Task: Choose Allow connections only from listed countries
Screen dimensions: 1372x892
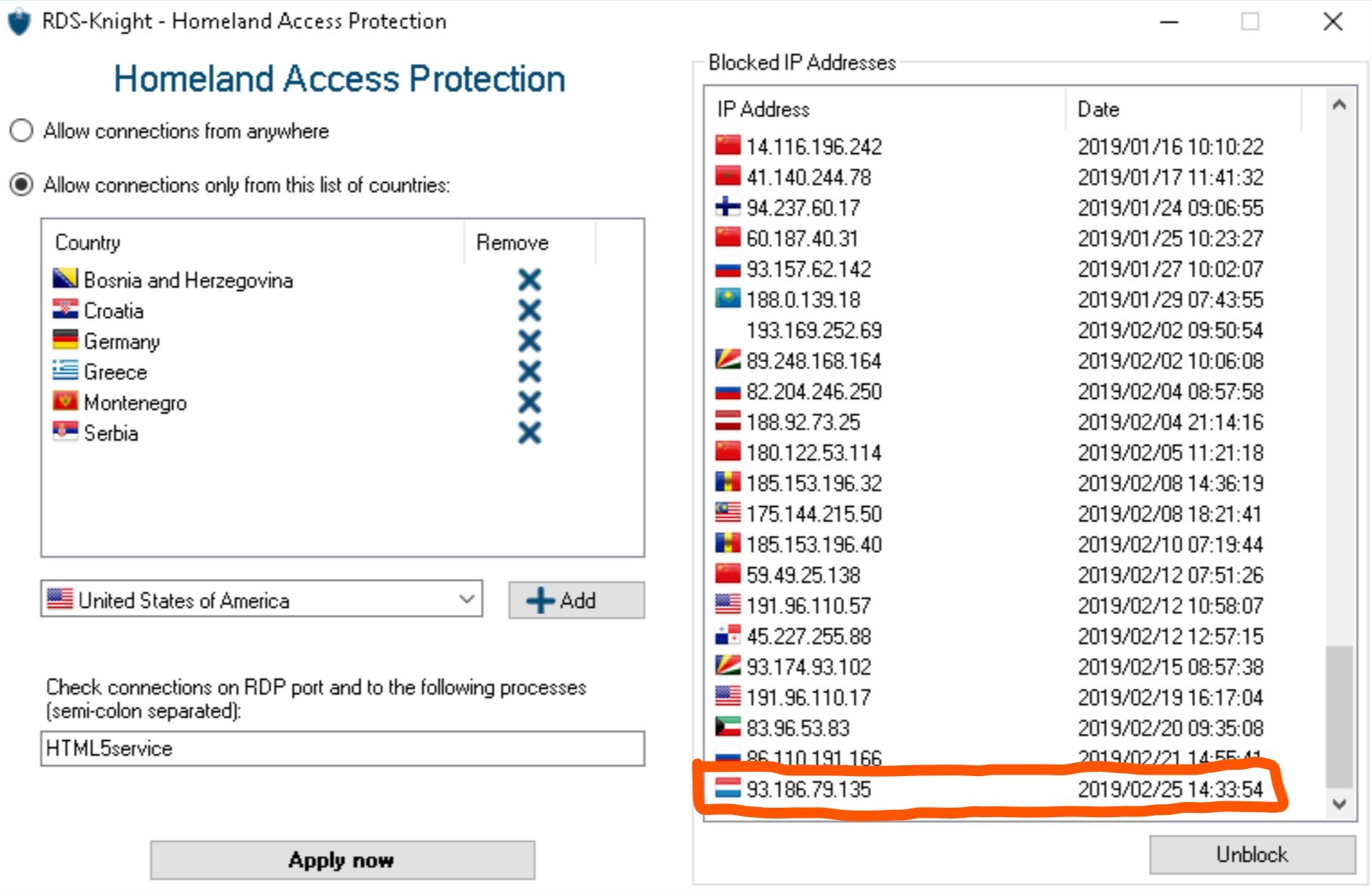Action: pos(22,185)
